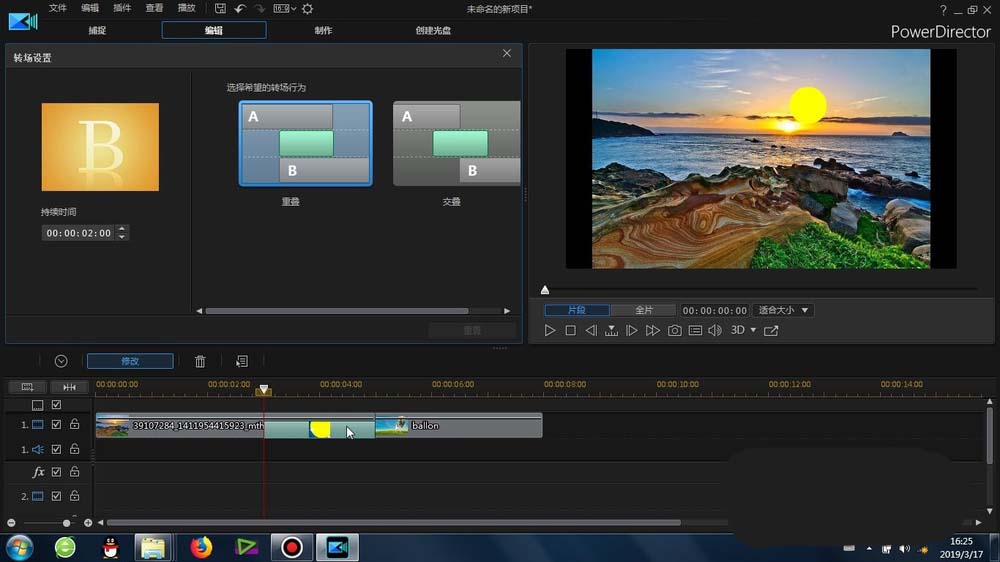
Task: Click the volume speaker icon in preview
Action: [715, 330]
